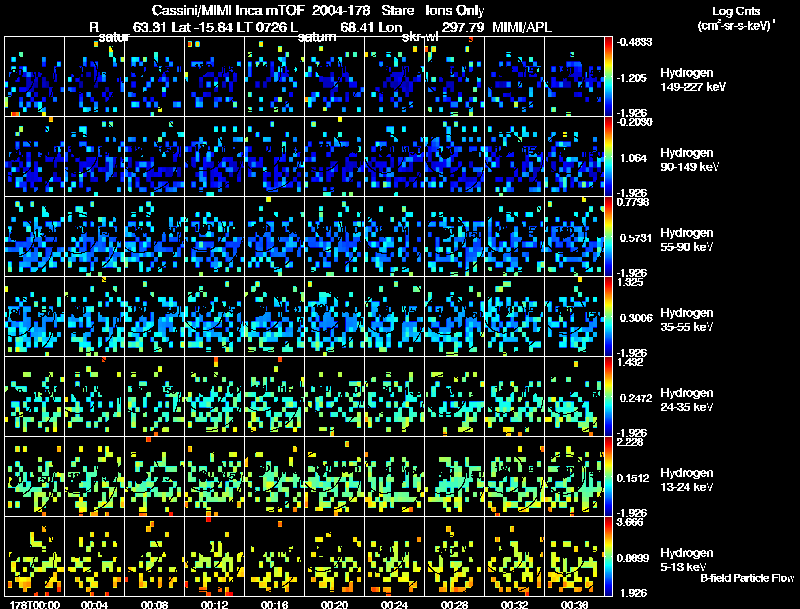Viewport: 800px width, 609px height.
Task: Select the 90-149 keV image at 00:16
Action: 274,156
